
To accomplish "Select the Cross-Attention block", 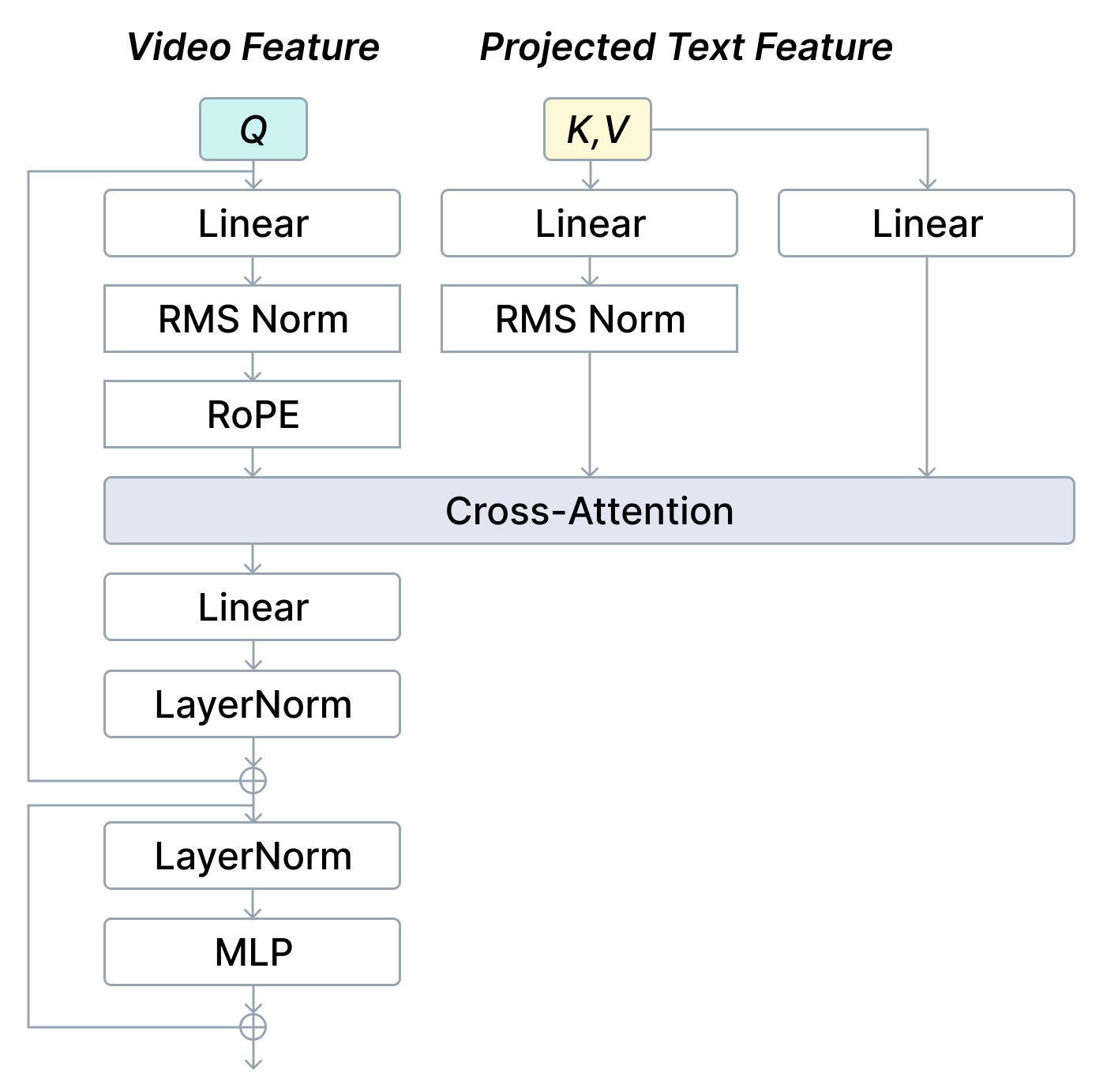I will point(589,510).
